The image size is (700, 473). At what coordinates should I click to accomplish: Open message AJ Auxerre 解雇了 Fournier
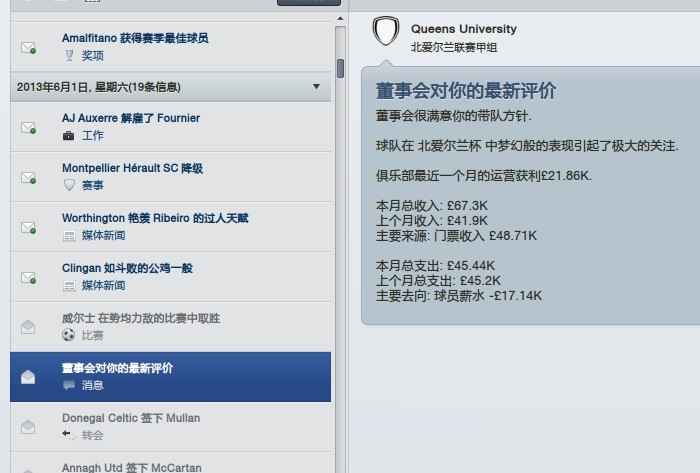click(x=171, y=127)
